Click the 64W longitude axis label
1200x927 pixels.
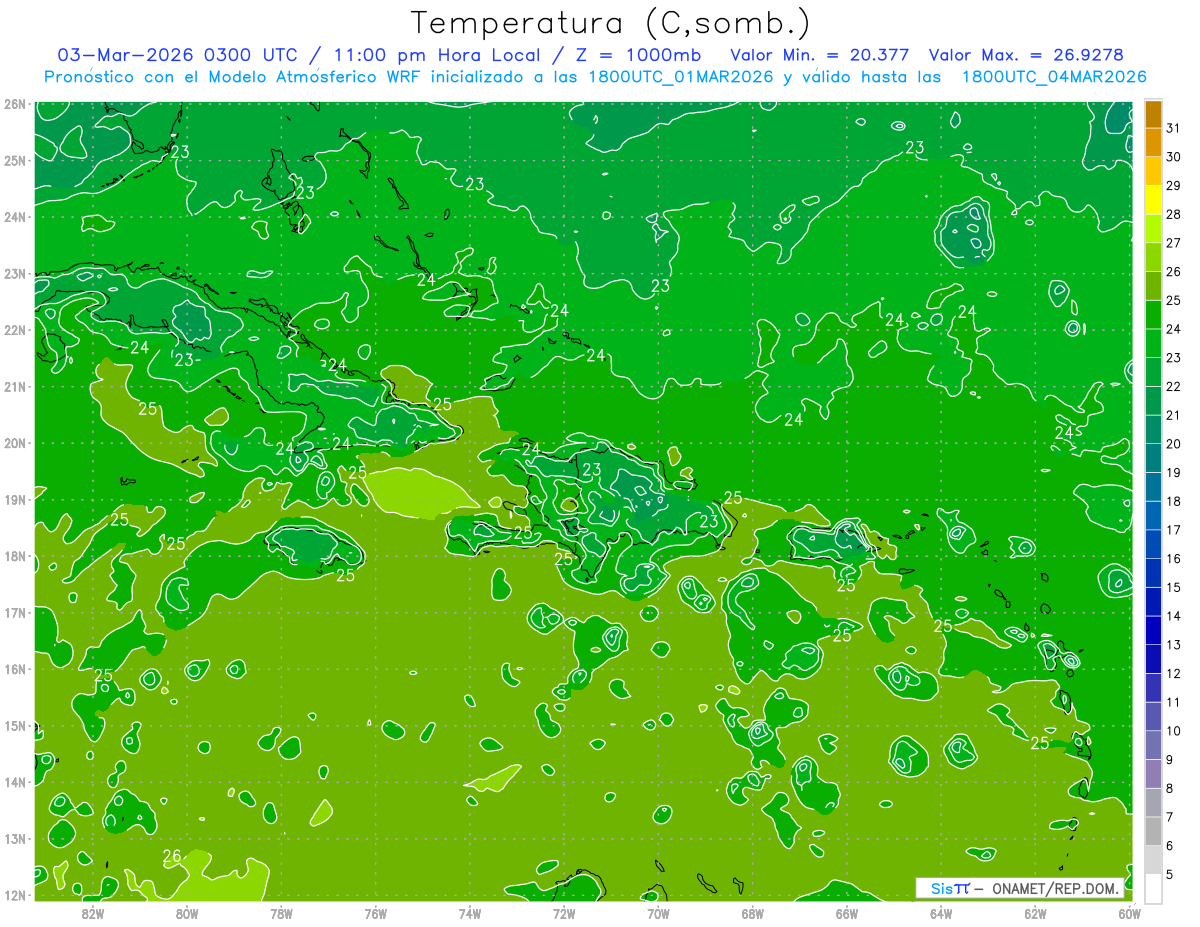click(x=941, y=913)
